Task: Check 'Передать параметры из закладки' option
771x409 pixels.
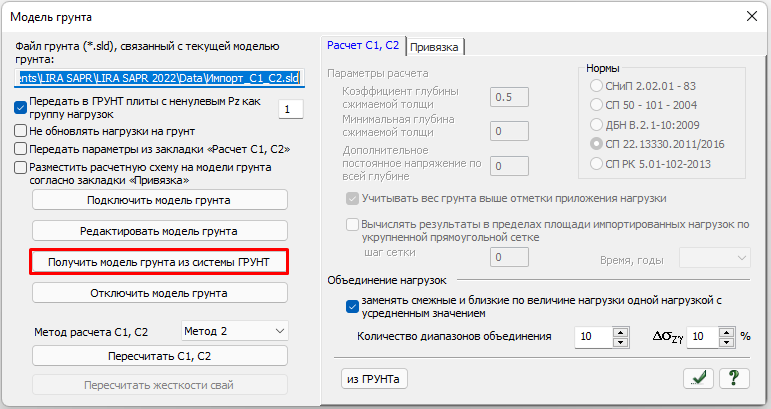Action: (21, 149)
